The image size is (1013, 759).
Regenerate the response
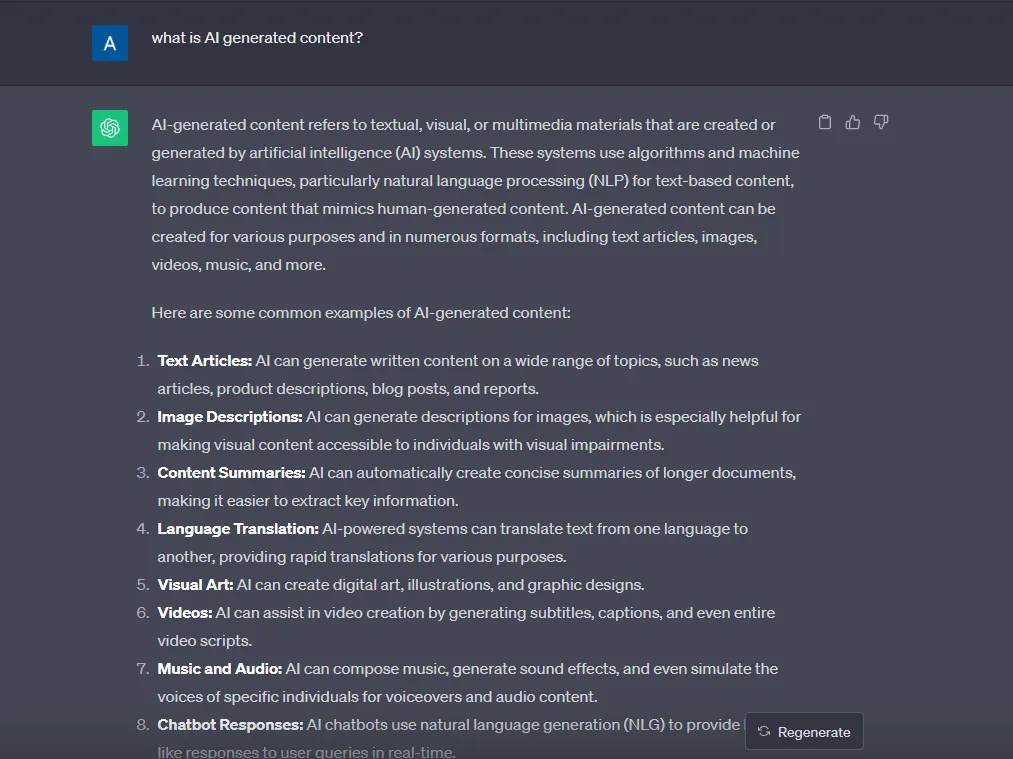click(x=804, y=731)
